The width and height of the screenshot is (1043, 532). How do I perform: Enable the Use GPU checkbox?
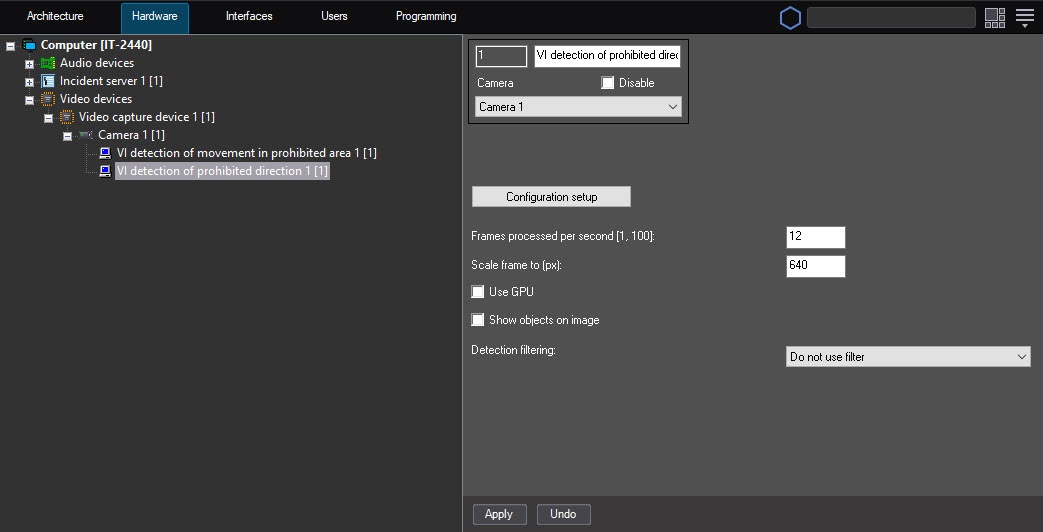point(478,292)
